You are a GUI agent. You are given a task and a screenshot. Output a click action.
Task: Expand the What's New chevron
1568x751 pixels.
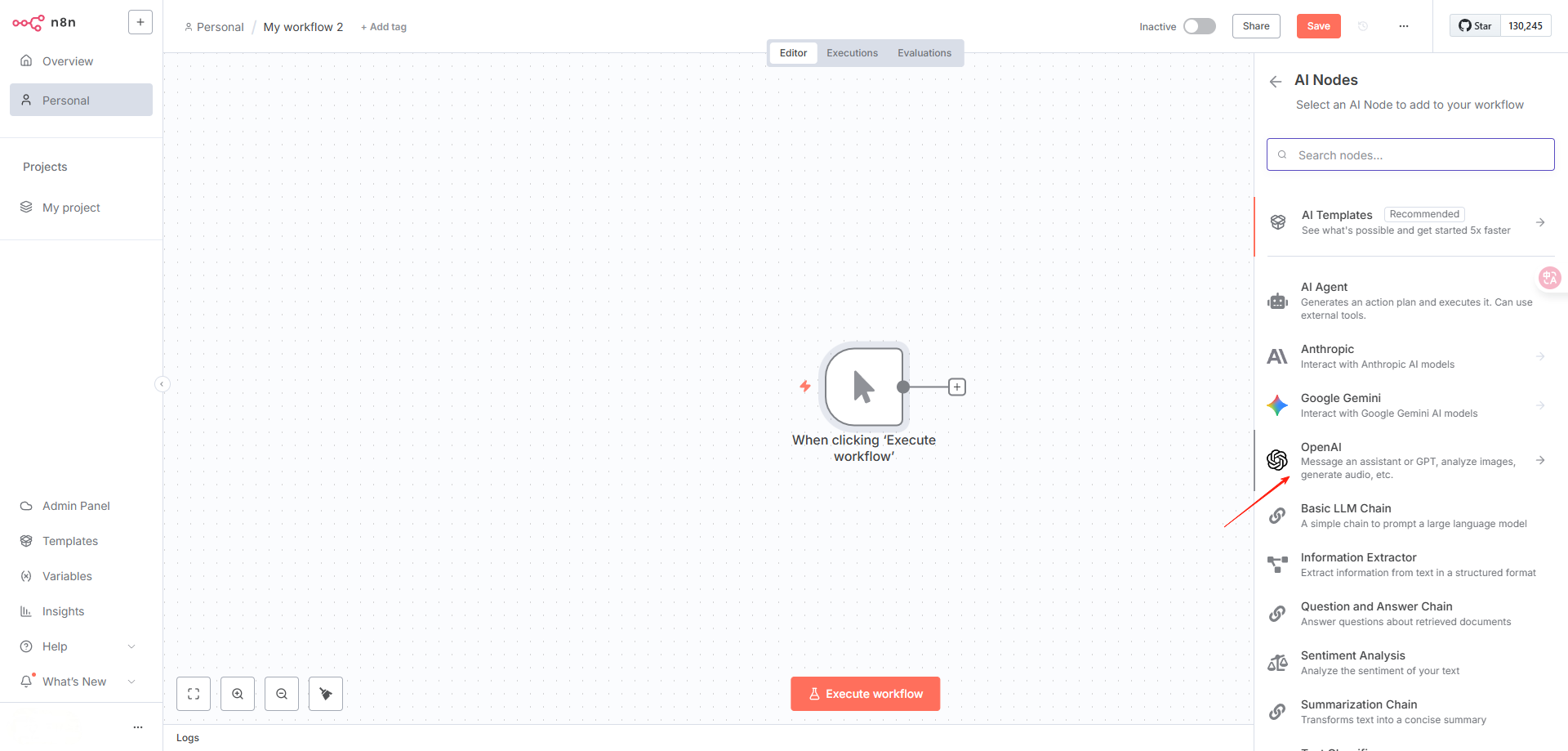(x=131, y=682)
